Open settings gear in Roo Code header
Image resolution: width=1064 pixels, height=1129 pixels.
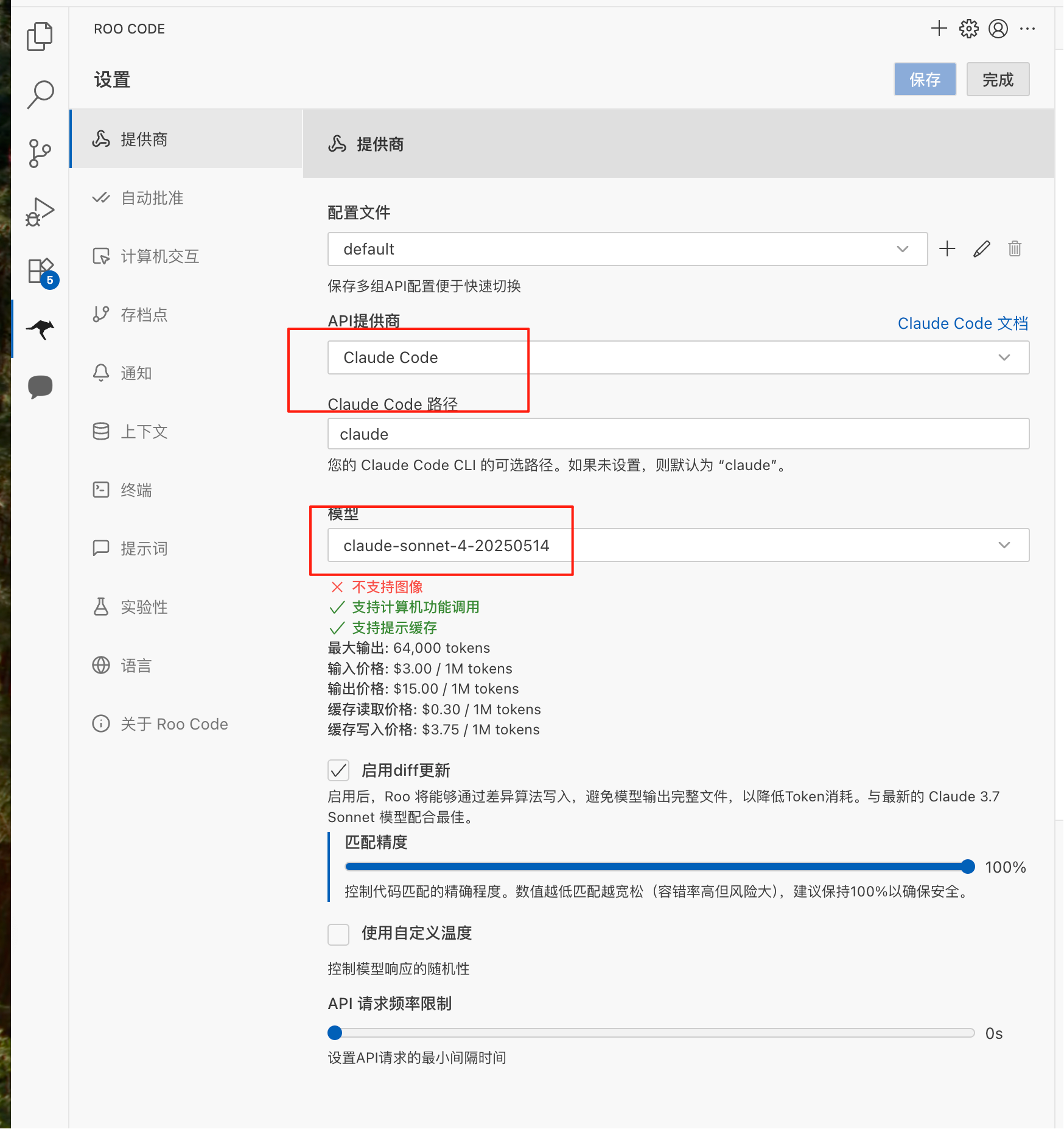coord(968,29)
